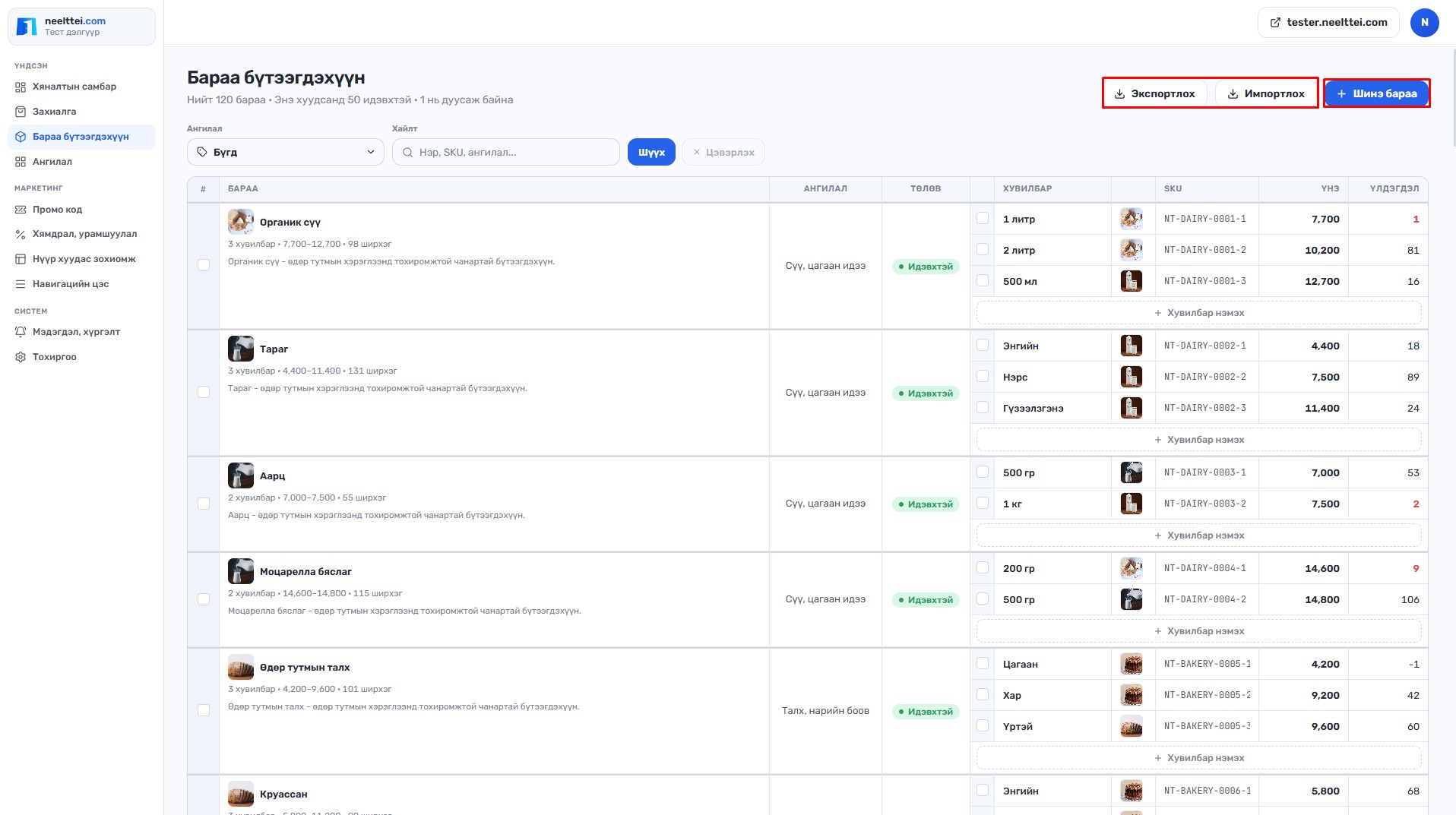The image size is (1456, 815).
Task: Expand Хувилбар нэмэх under Моцарелла бяслаг
Action: [1198, 631]
